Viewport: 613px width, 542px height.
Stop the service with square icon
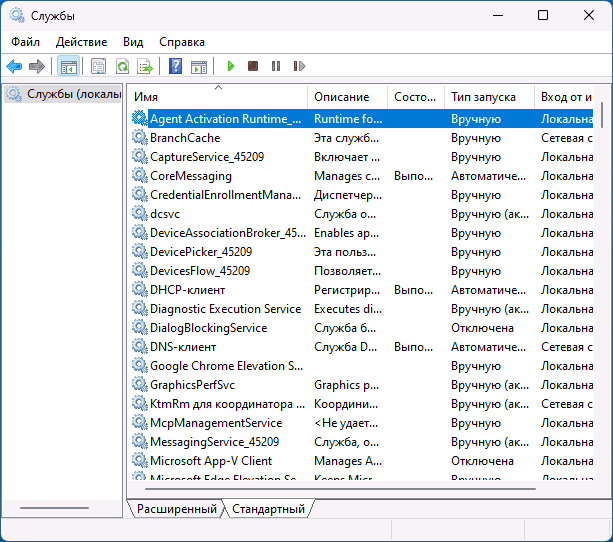[253, 66]
